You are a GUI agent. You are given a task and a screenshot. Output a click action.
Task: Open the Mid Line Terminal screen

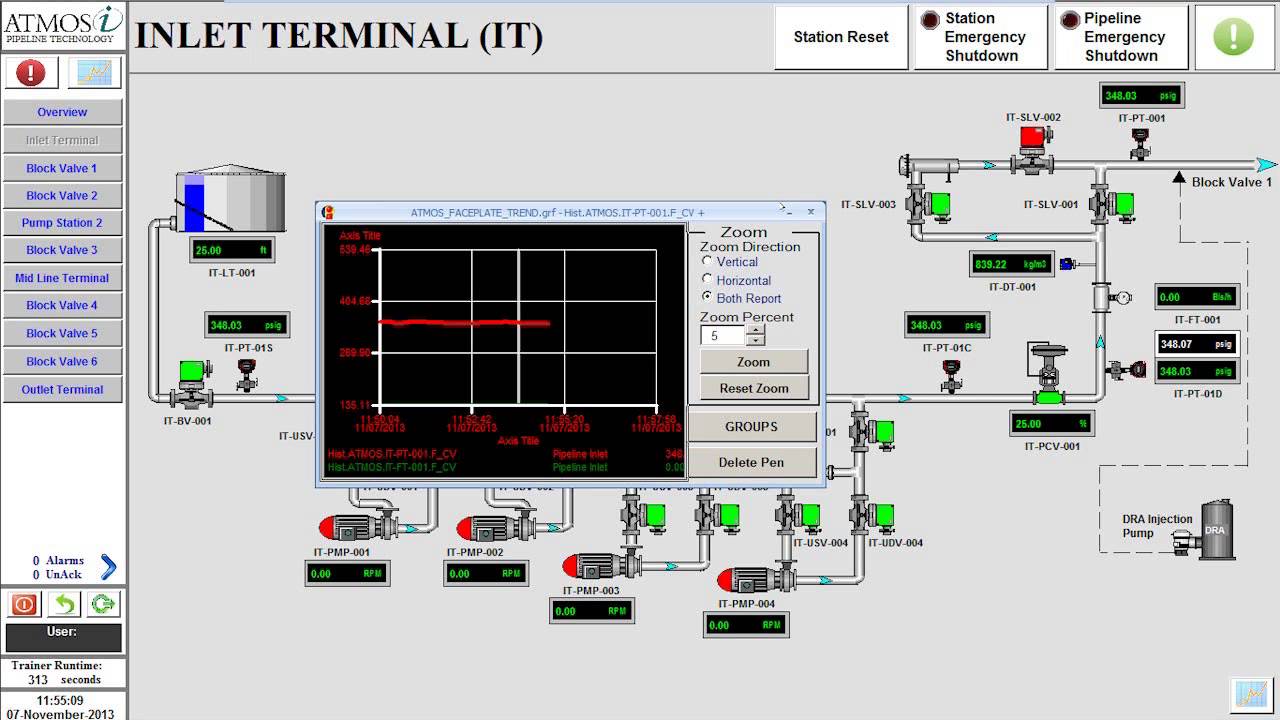pos(63,278)
